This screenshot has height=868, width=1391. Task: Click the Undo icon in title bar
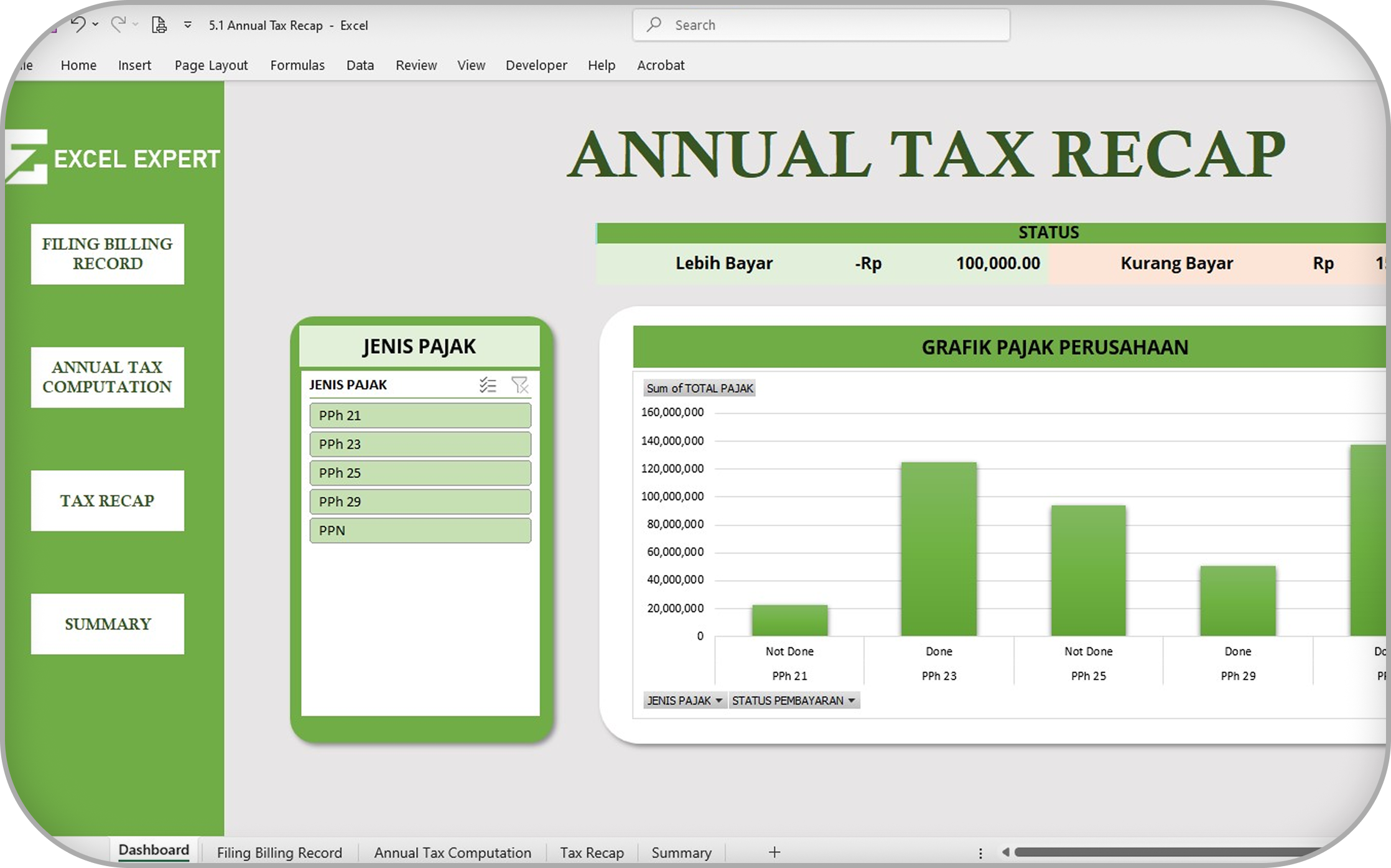(x=78, y=24)
